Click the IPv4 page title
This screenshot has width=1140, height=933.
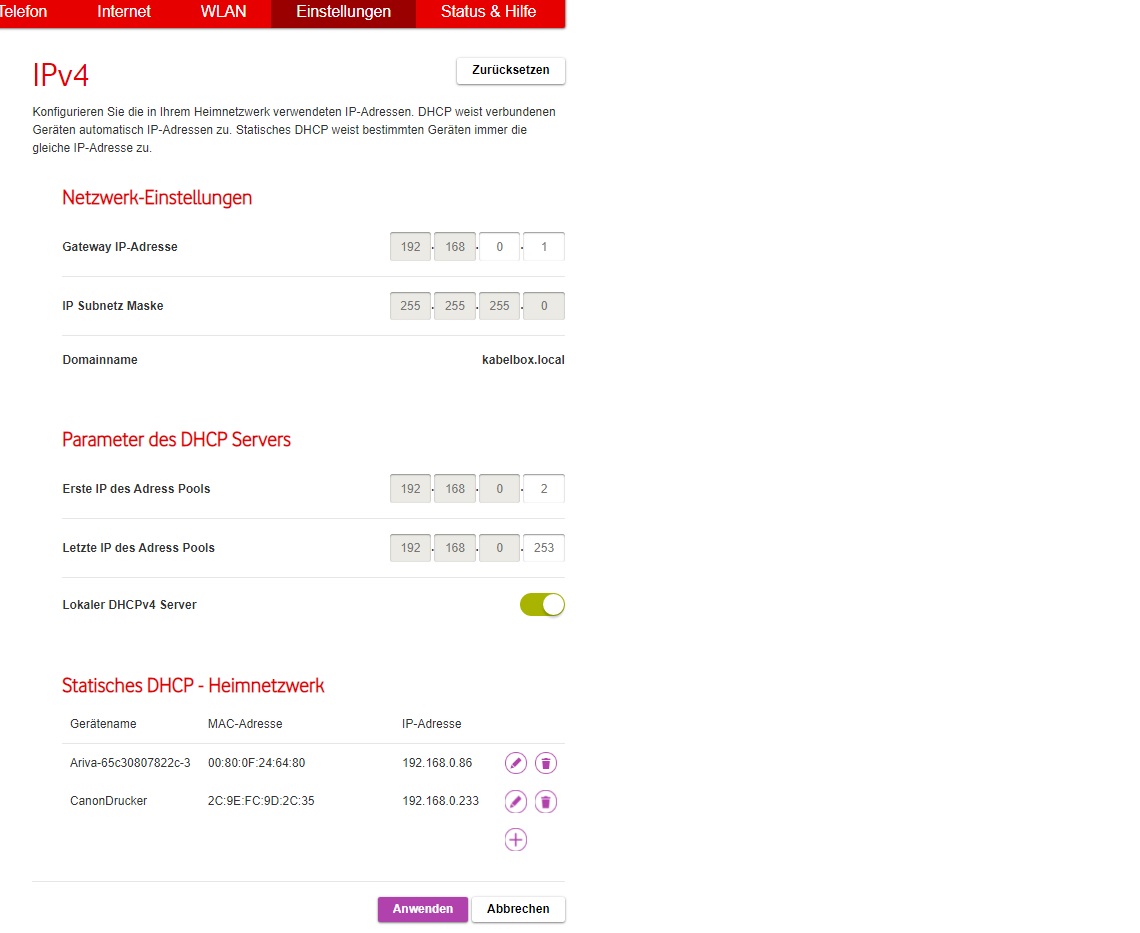[x=60, y=75]
